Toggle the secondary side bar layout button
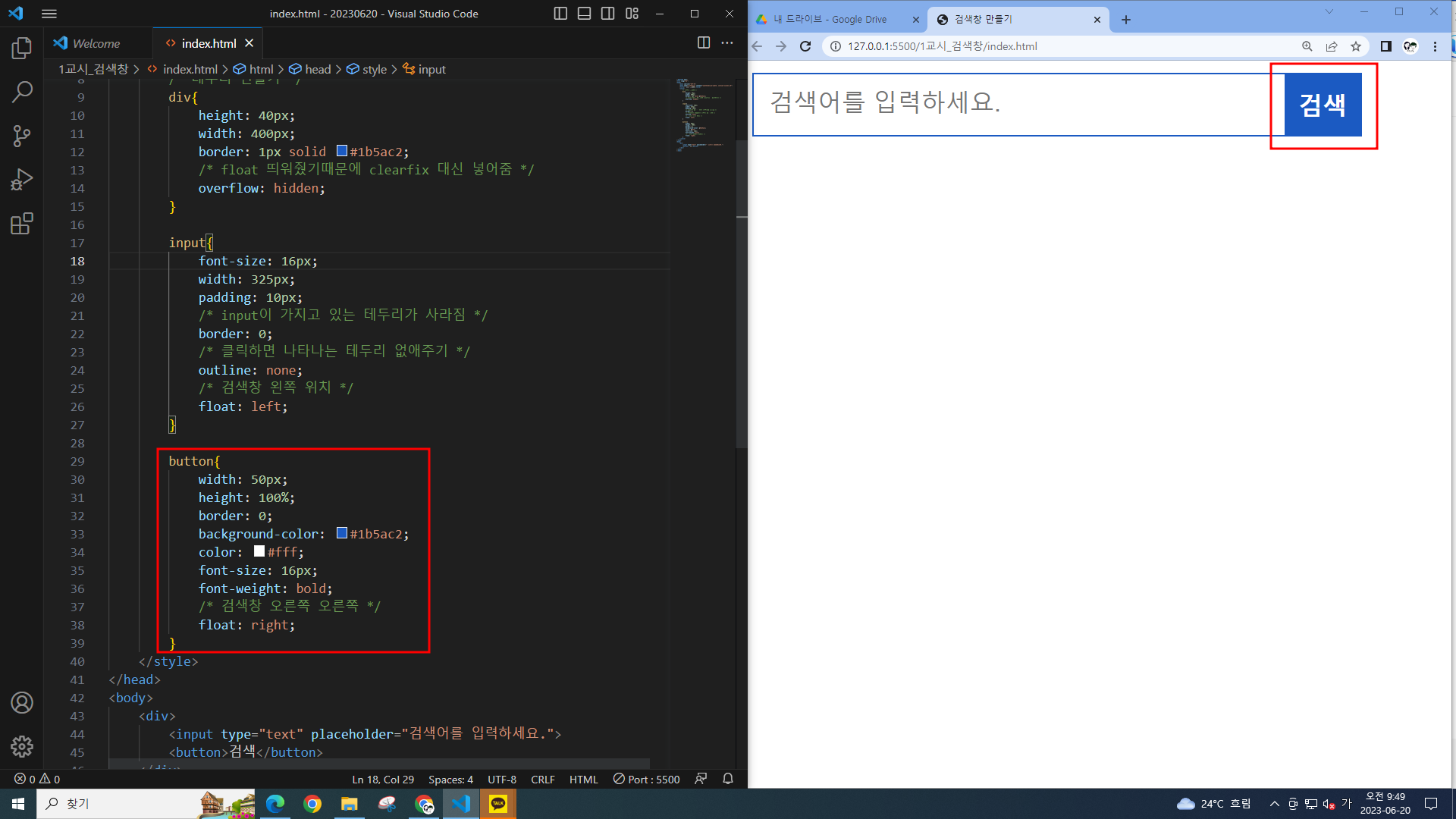 607,14
